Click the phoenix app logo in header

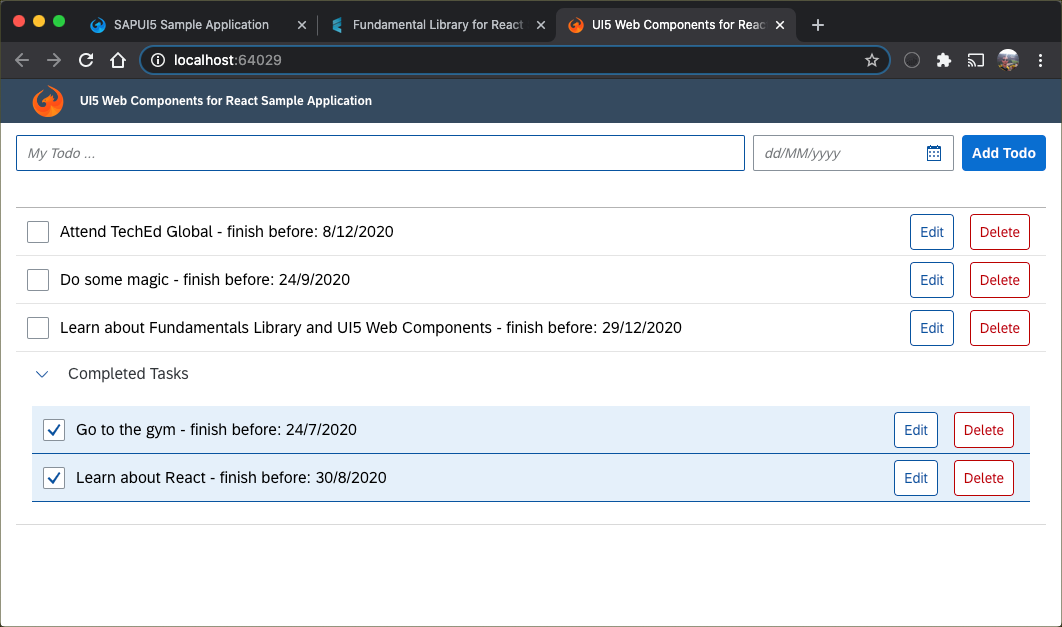pyautogui.click(x=48, y=101)
